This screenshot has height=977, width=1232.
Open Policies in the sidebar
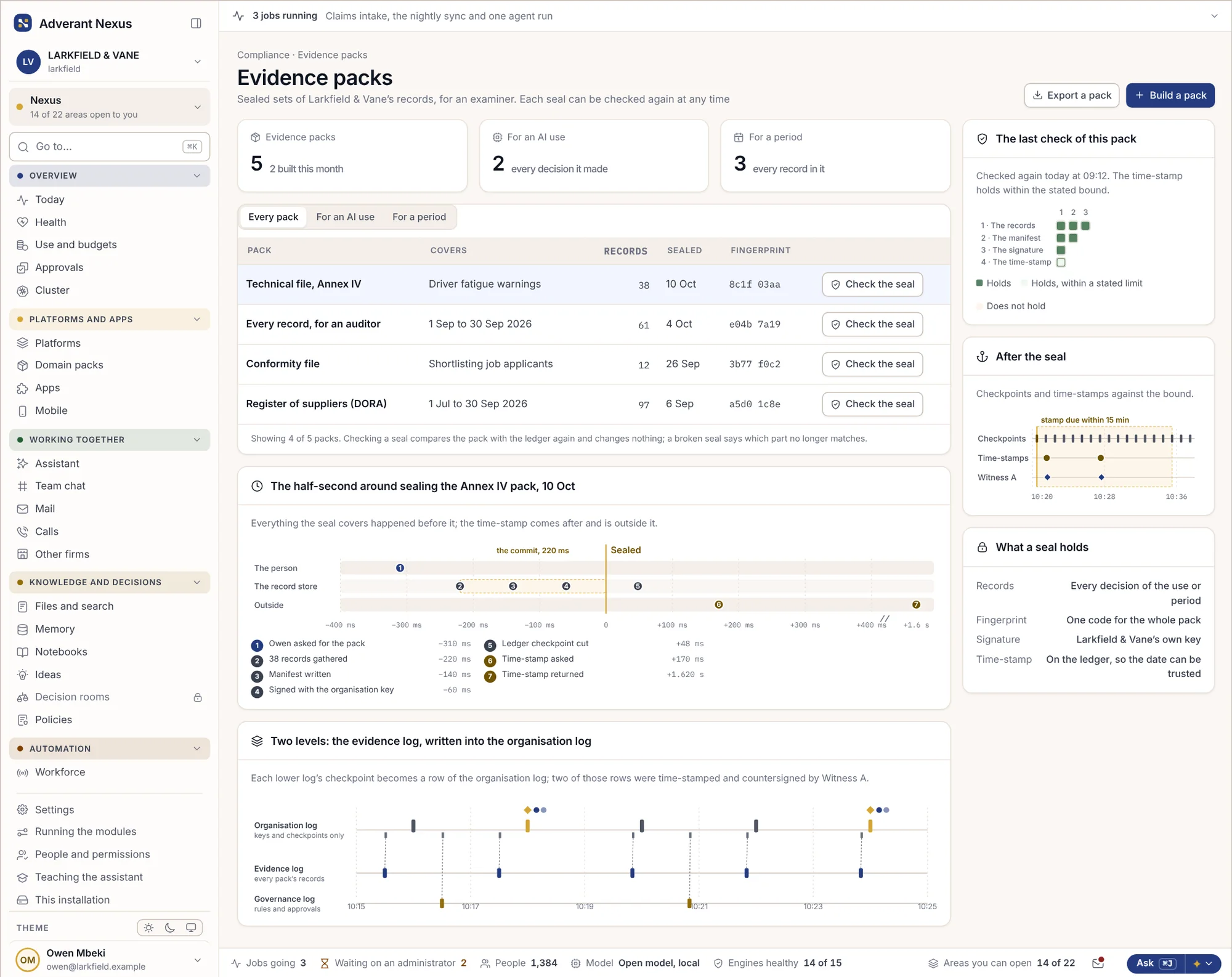(110, 720)
